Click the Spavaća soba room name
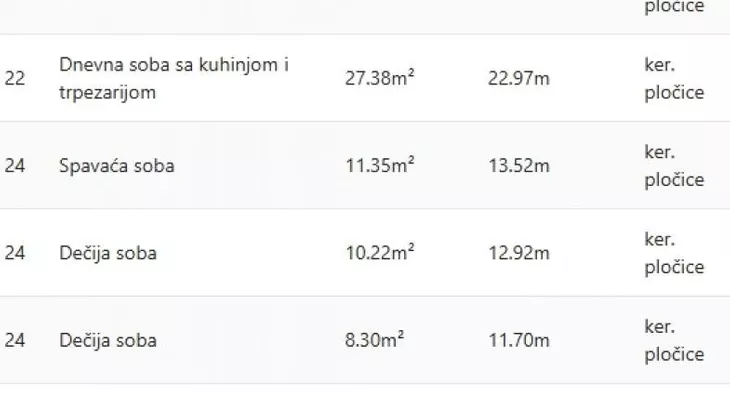Viewport: 730px width, 396px height. pos(117,166)
